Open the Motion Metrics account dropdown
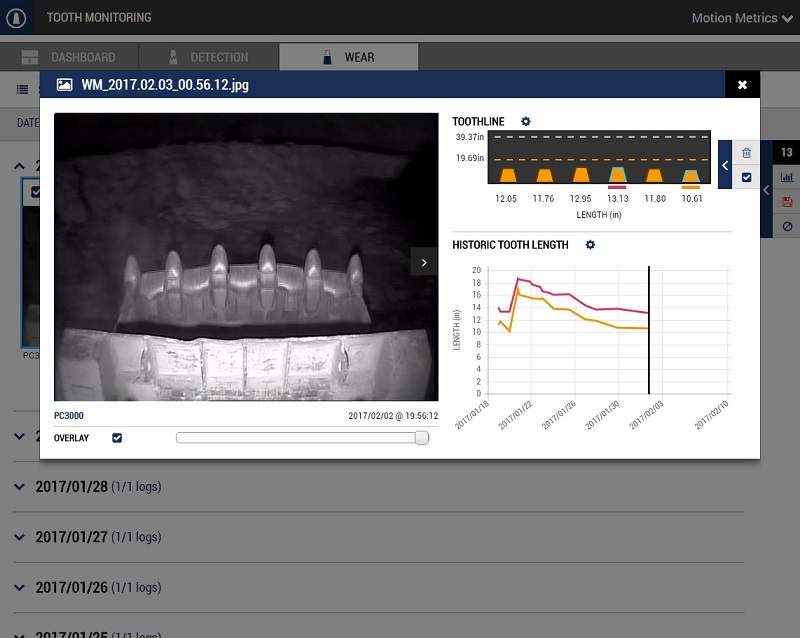Screen dimensions: 800x638 [742, 18]
